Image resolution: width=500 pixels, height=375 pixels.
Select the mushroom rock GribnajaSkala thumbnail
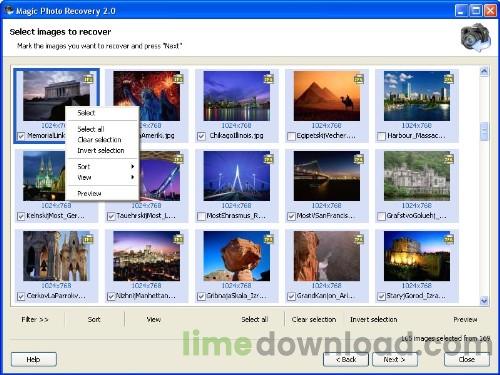(237, 256)
